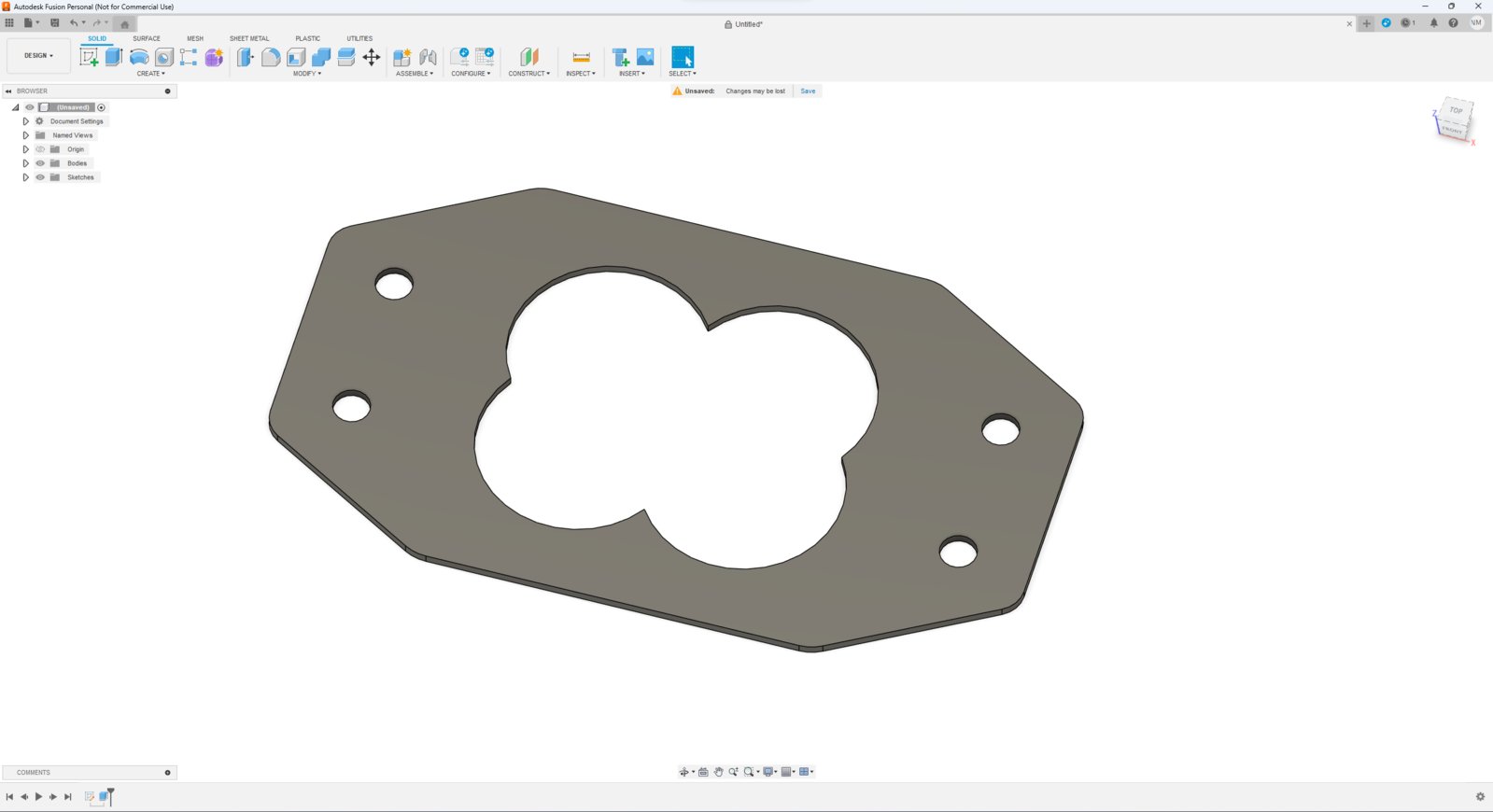This screenshot has height=812, width=1493.
Task: Open the notifications bell
Action: tap(1434, 23)
